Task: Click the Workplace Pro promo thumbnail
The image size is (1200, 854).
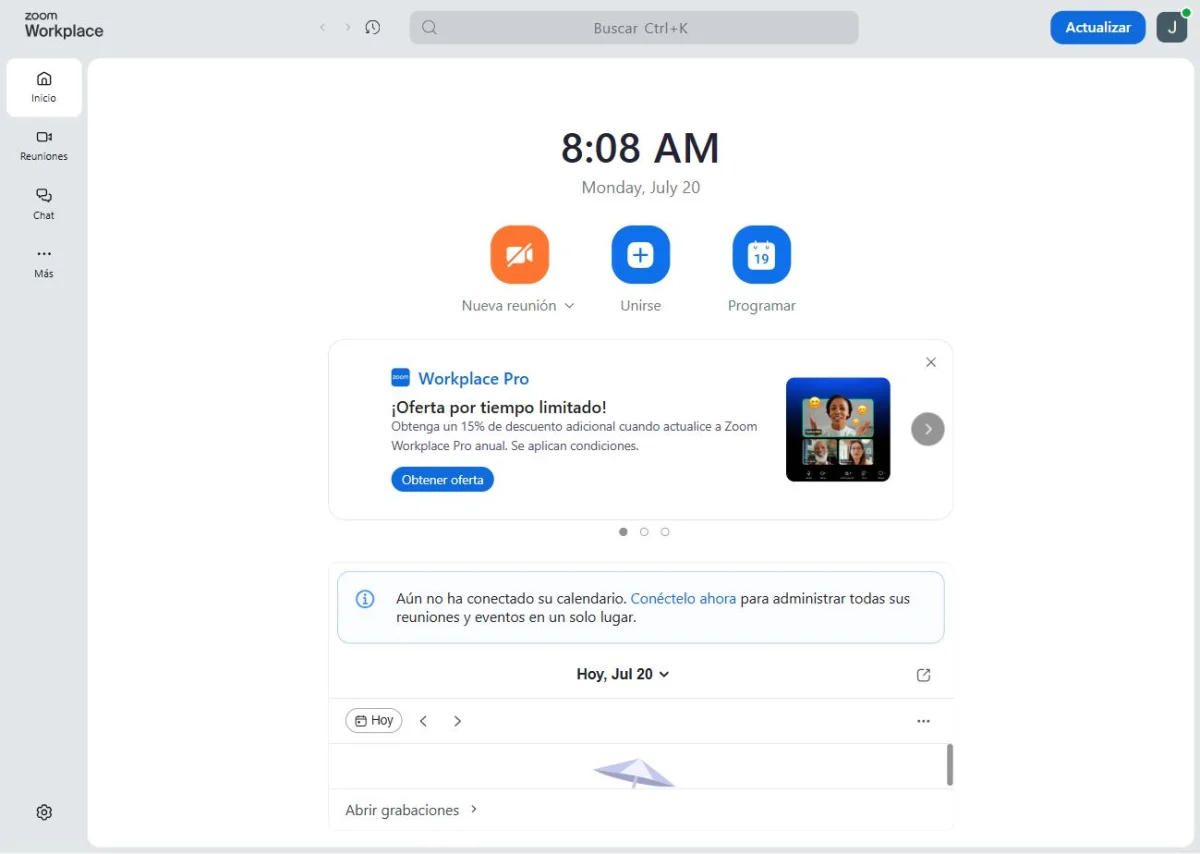Action: [x=838, y=429]
